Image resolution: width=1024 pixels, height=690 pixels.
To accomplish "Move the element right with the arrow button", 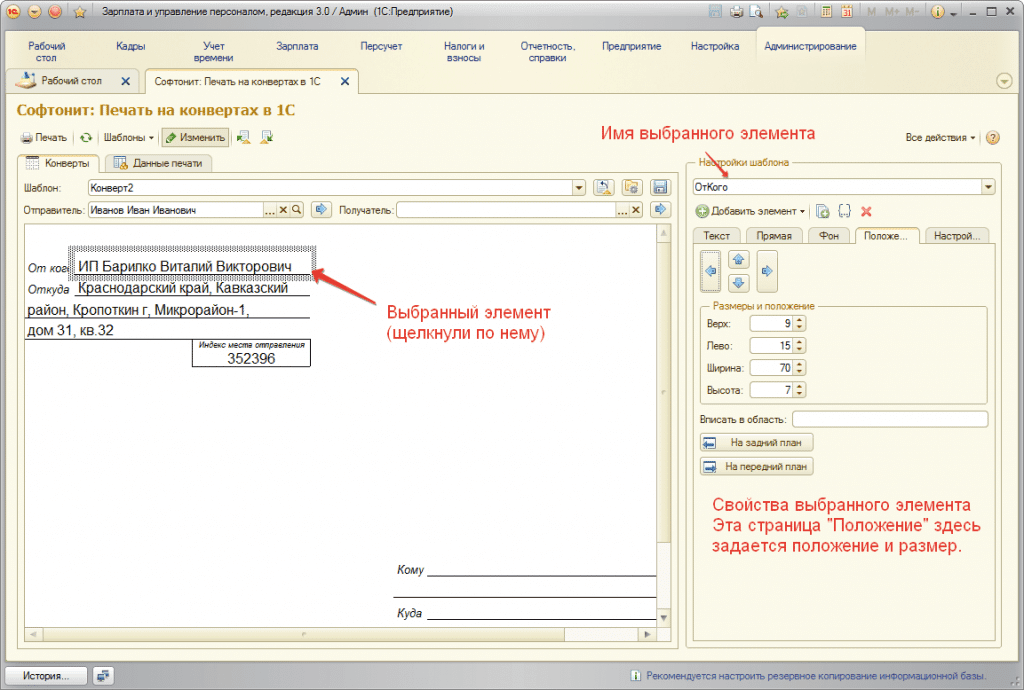I will pyautogui.click(x=767, y=271).
